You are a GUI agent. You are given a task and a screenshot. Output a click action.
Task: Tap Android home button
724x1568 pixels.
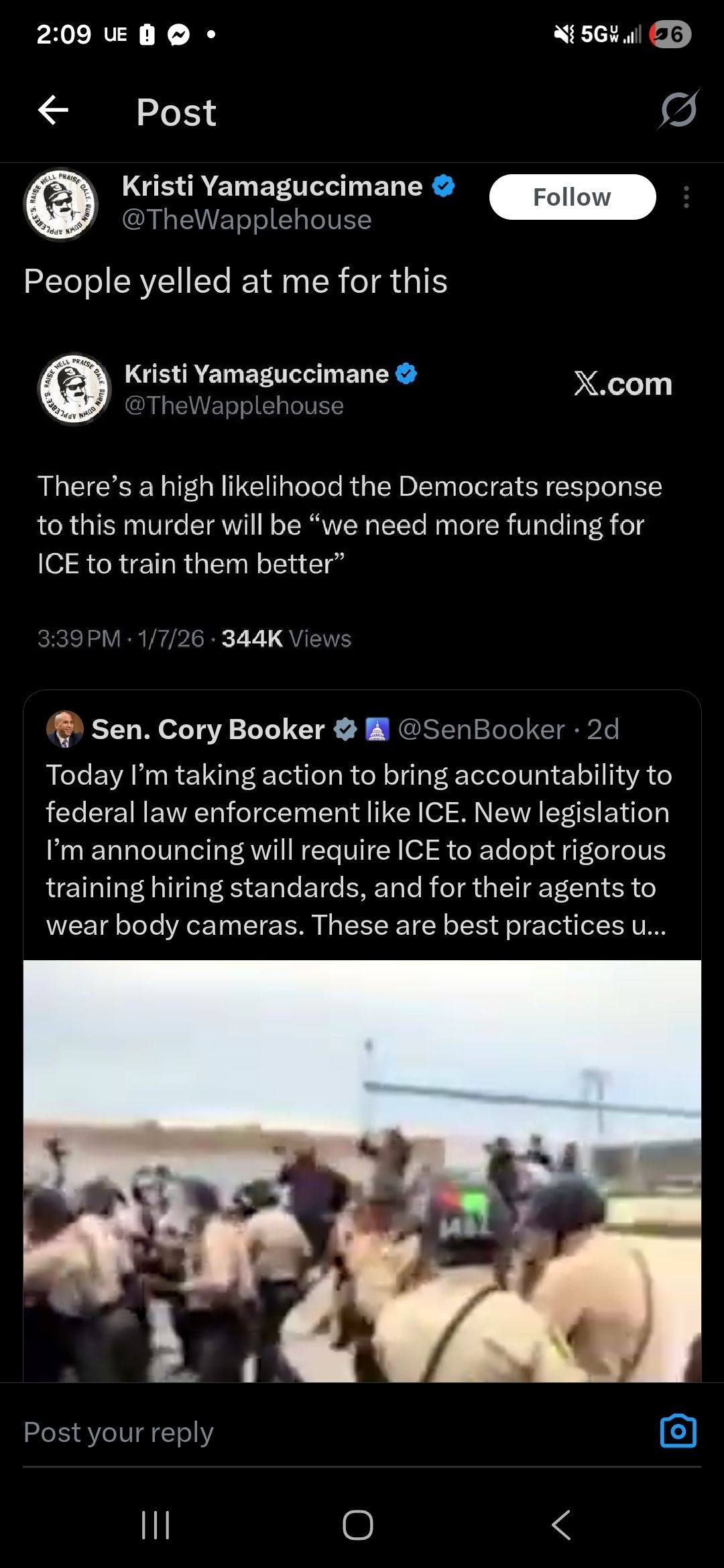tap(357, 1525)
